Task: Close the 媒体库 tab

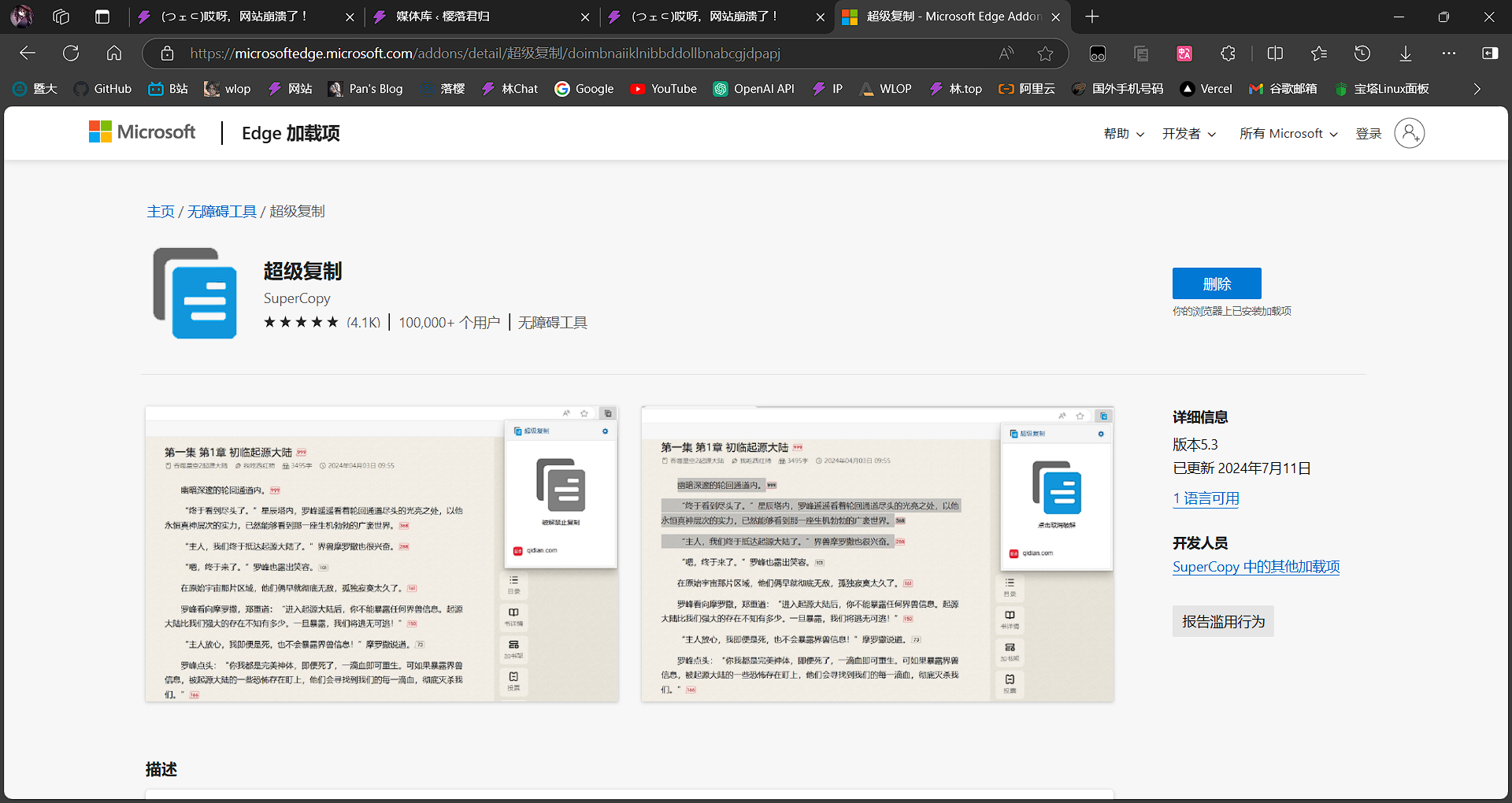Action: (585, 17)
